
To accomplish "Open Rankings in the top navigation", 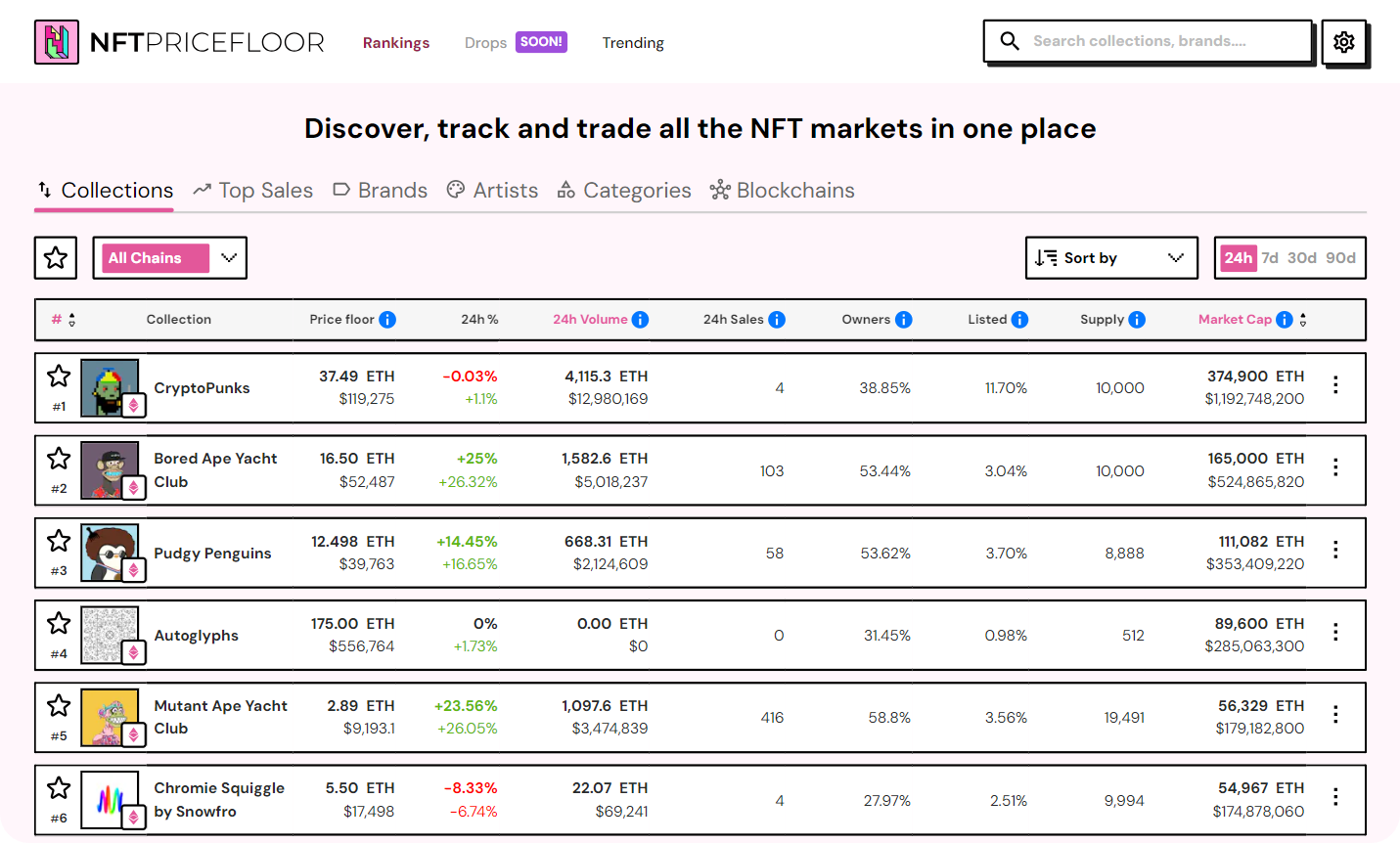I will point(396,42).
